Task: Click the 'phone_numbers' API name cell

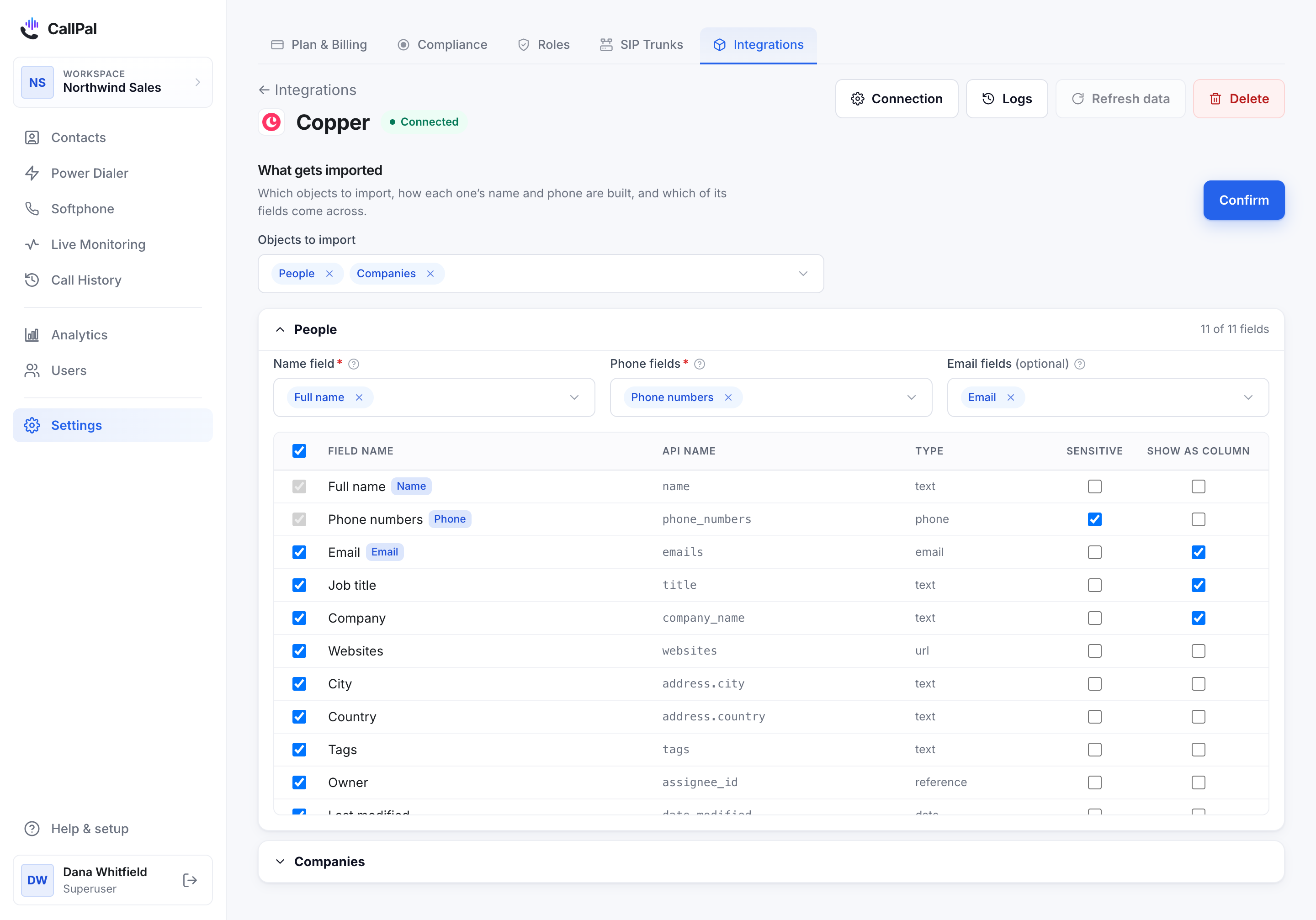Action: pos(707,519)
